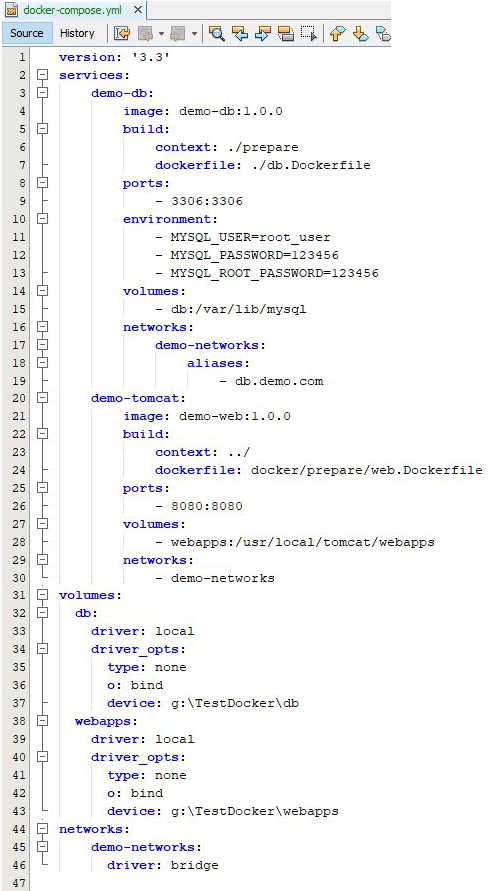Click the Last Edit toolbar icon
Image resolution: width=500 pixels, height=891 pixels.
click(x=122, y=34)
